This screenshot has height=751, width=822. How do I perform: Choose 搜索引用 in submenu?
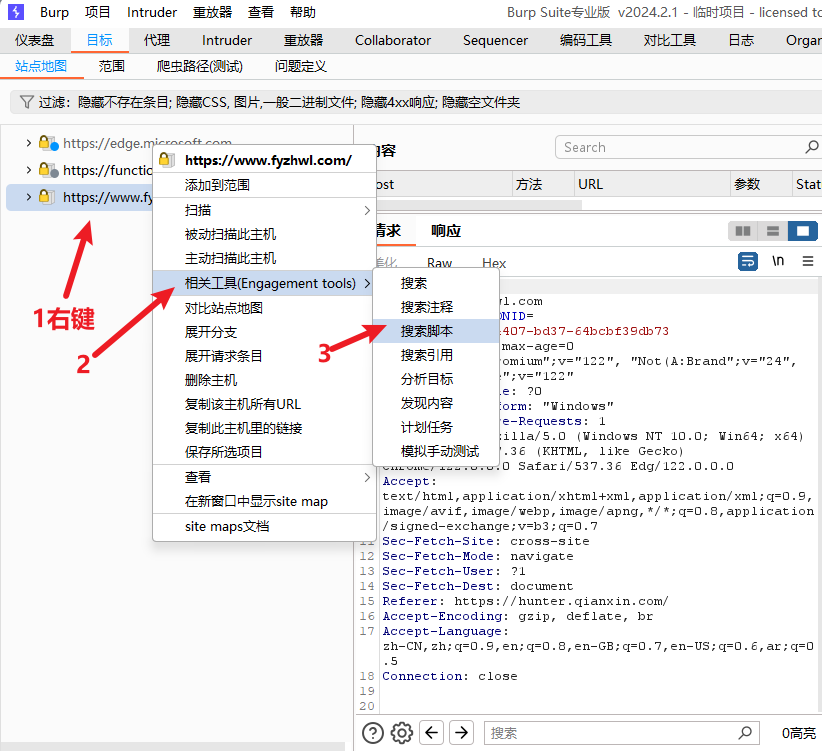pos(436,355)
